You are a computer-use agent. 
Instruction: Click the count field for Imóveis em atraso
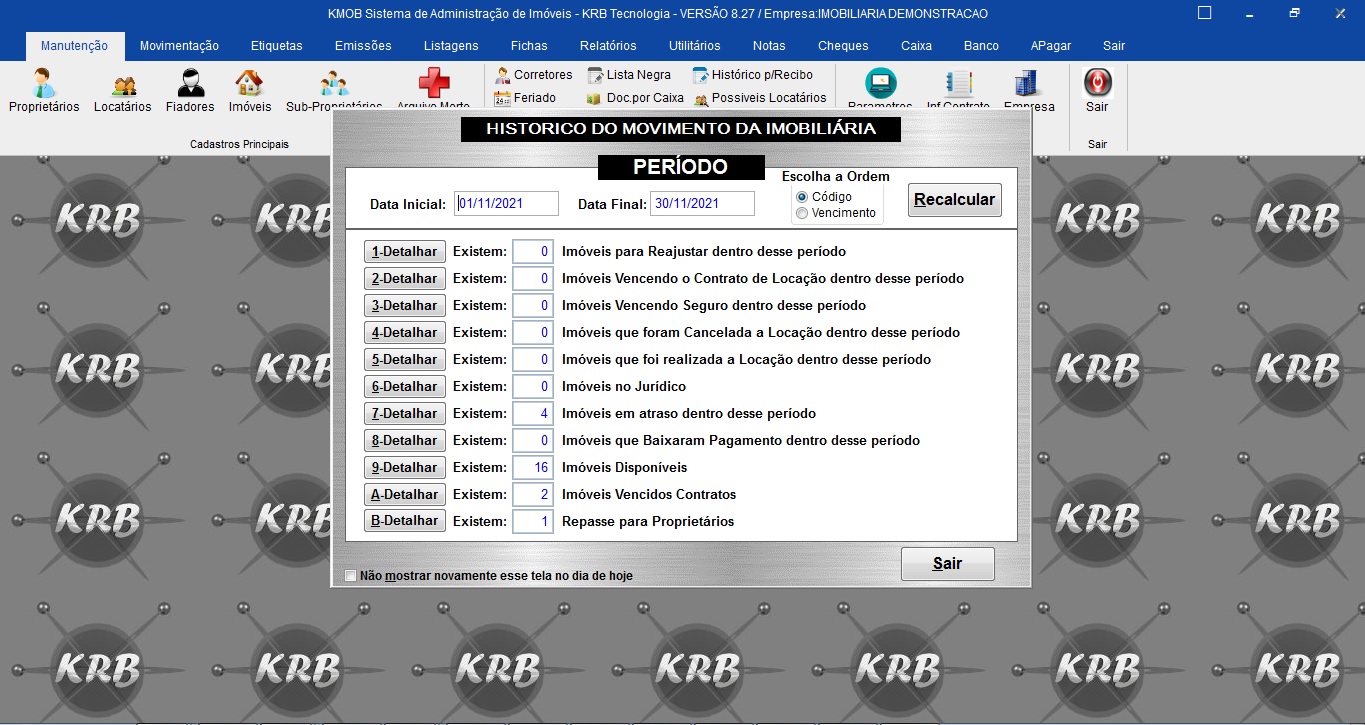click(533, 414)
